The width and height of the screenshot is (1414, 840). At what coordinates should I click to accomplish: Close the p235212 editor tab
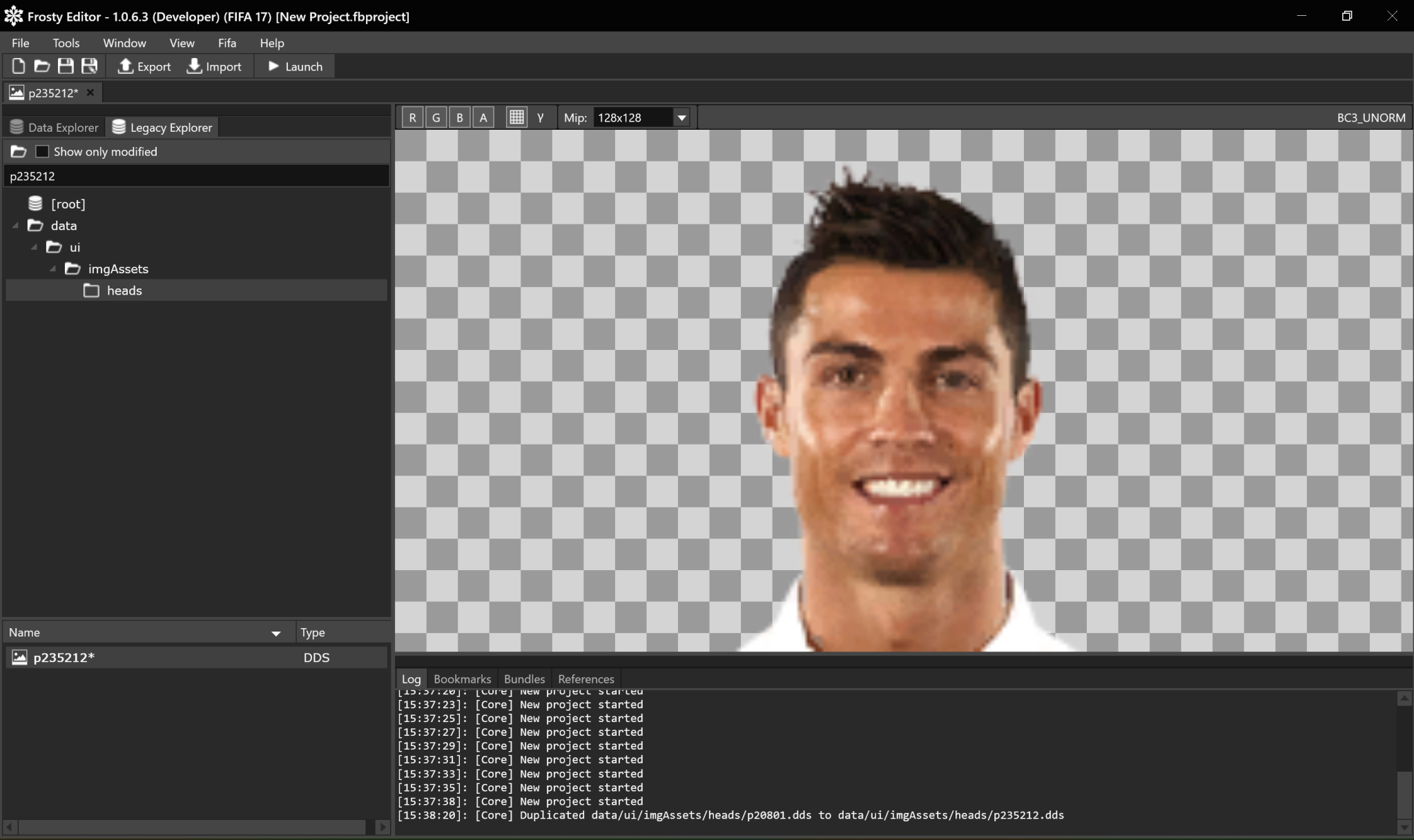90,92
